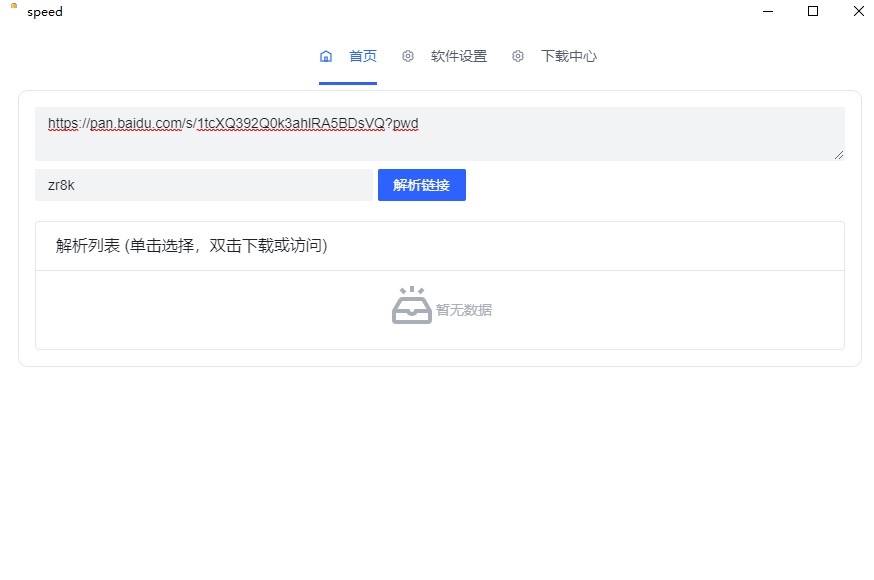Select the blue home icon in navigation

(x=325, y=56)
